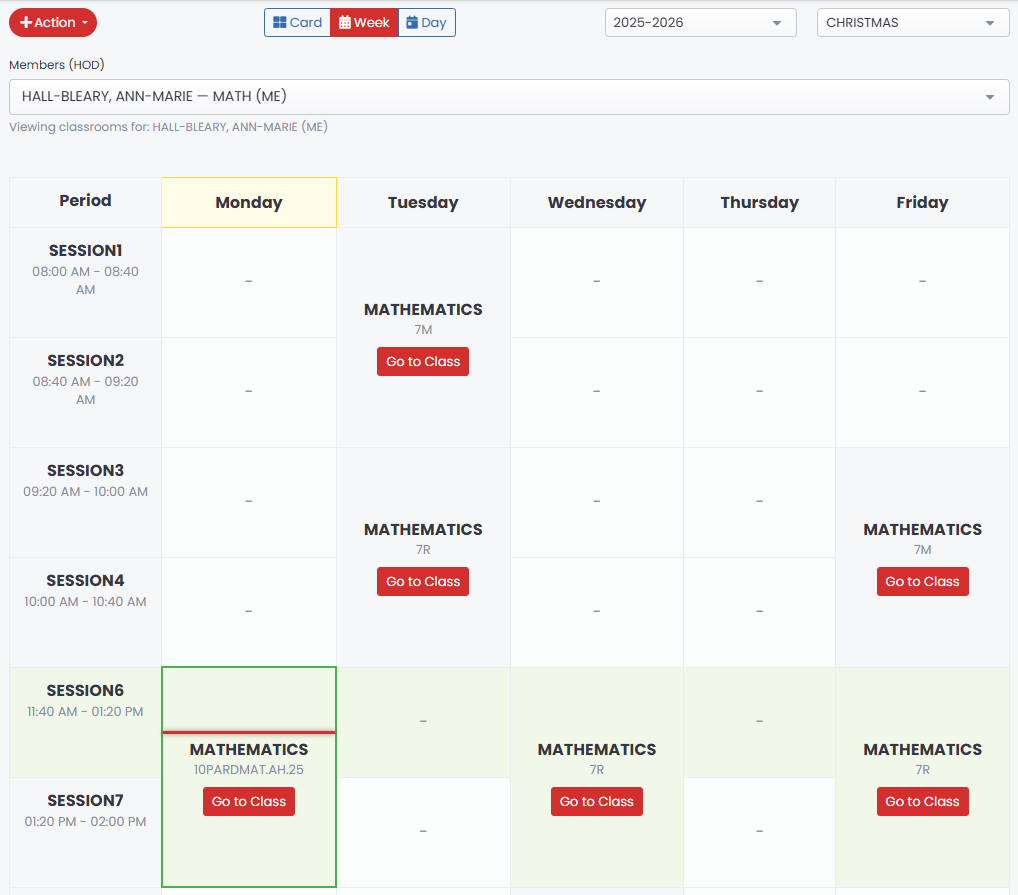Open the red Action menu button

53,23
